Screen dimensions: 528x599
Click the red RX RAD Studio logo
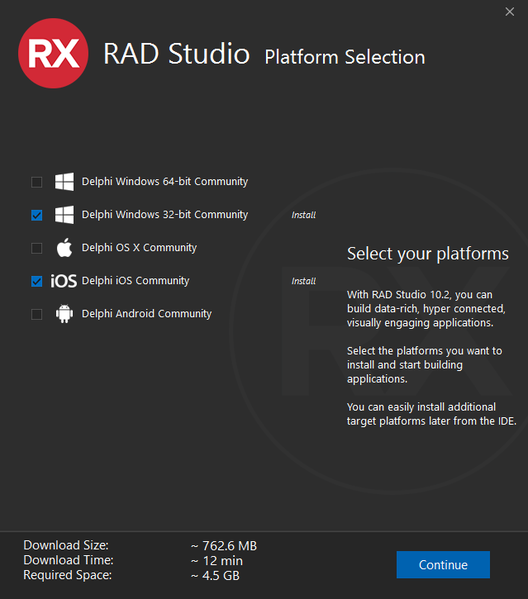click(53, 53)
